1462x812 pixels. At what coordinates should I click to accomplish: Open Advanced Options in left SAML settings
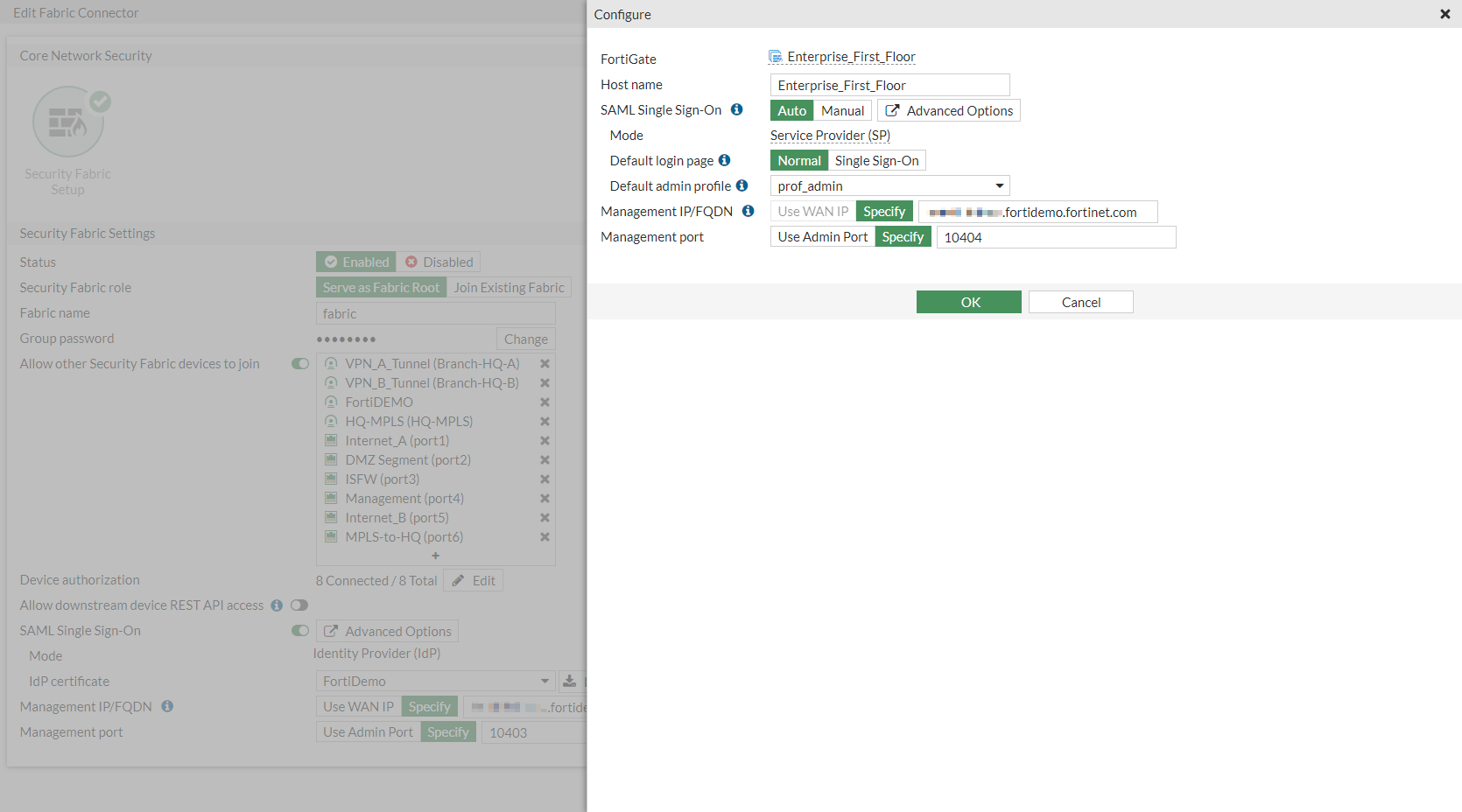coord(387,632)
